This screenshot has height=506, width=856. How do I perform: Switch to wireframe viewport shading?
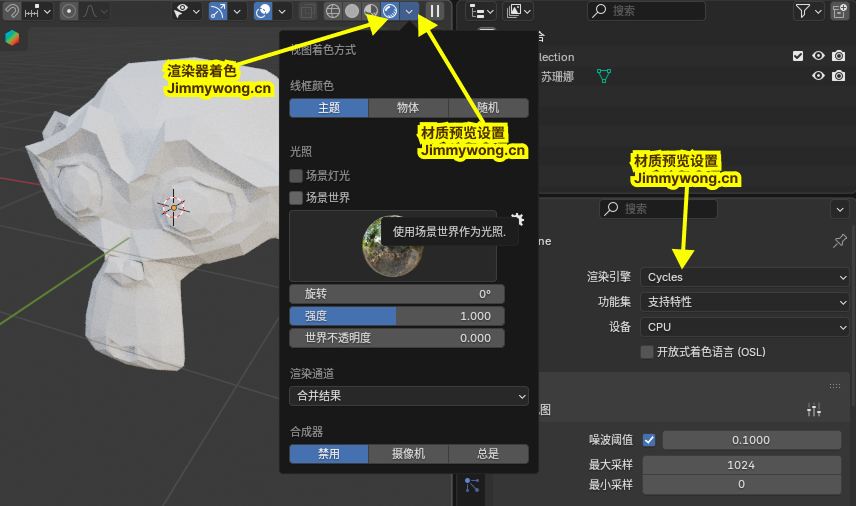(x=334, y=11)
